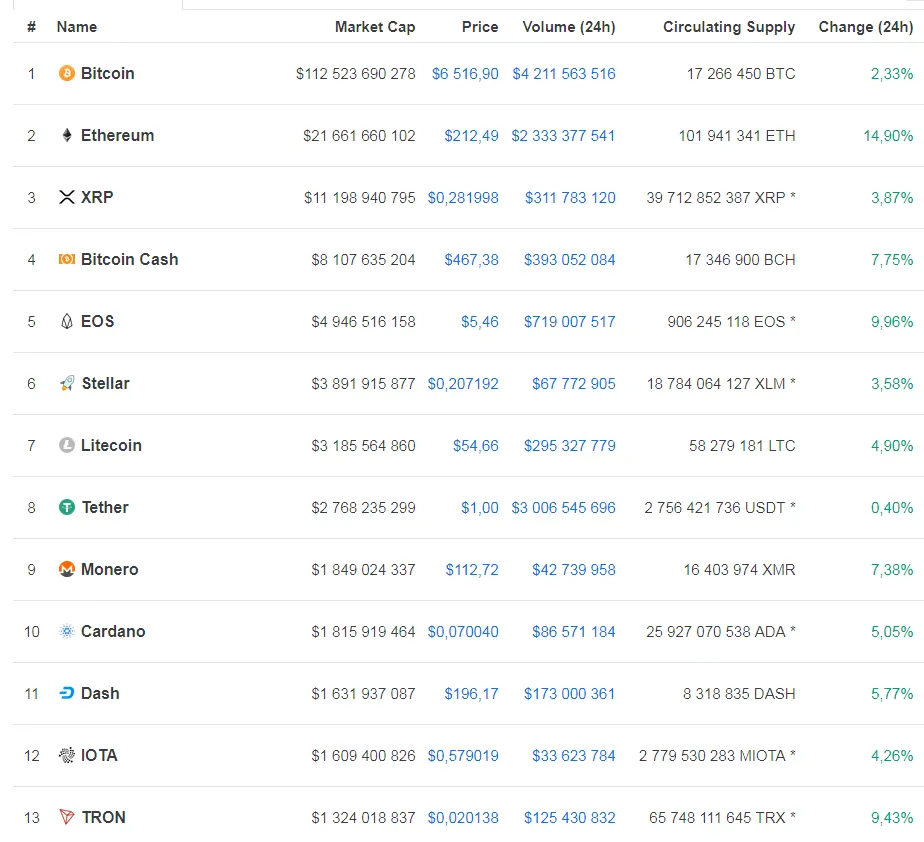Click Dash price $196,17
Image resolution: width=924 pixels, height=842 pixels.
point(471,694)
